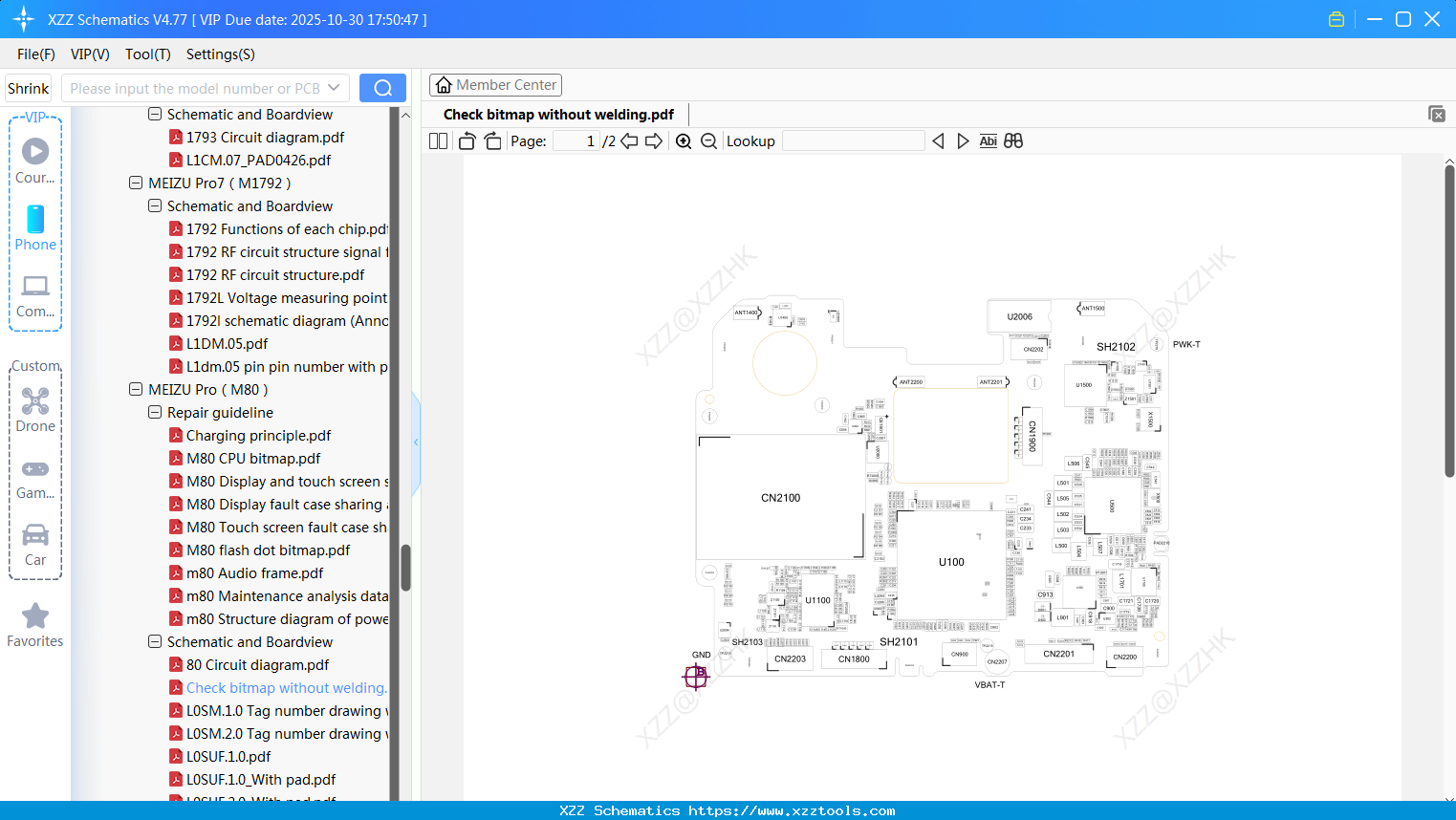
Task: Find next lookup match
Action: tap(964, 141)
